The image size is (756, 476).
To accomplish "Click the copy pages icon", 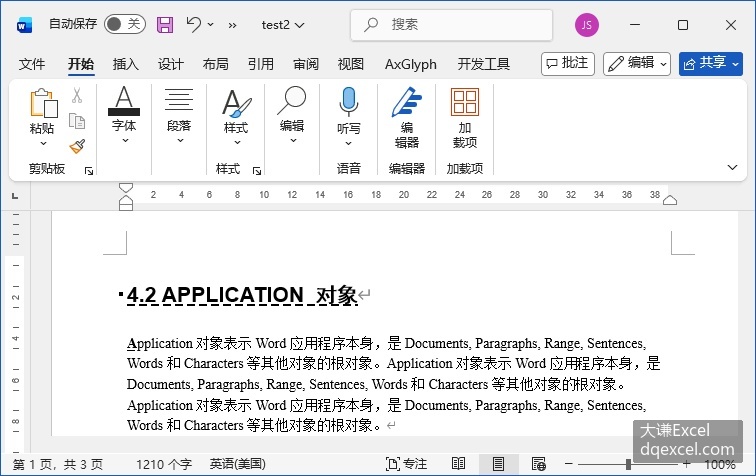I will [77, 121].
